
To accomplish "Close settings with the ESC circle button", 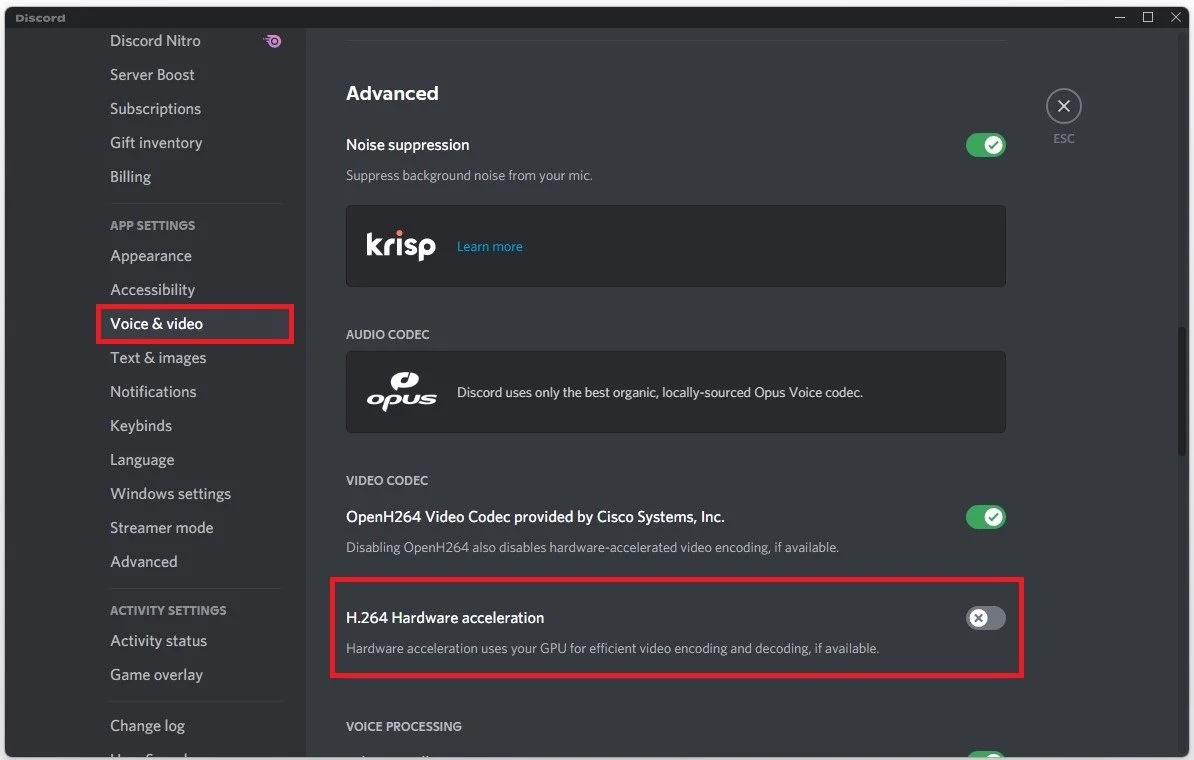I will point(1063,106).
